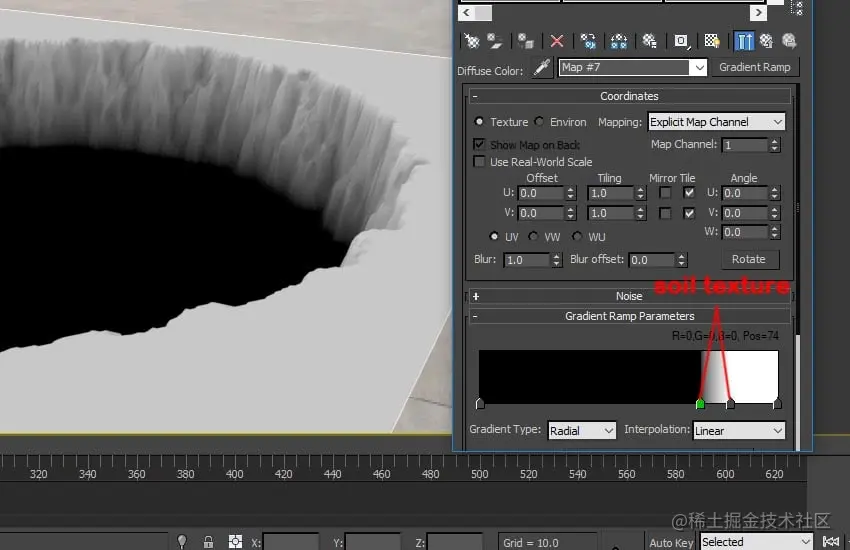This screenshot has width=850, height=550.
Task: Click the selection lock icon in status bar
Action: (208, 542)
